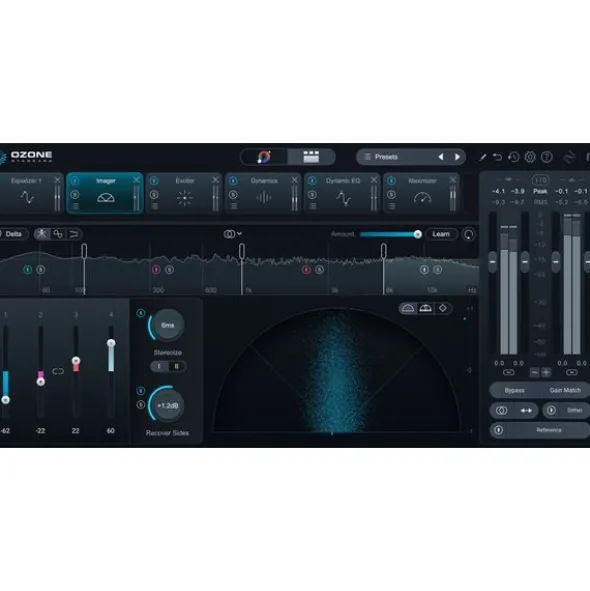Click the Bypass button
Screen dimensions: 590x591
(x=514, y=390)
